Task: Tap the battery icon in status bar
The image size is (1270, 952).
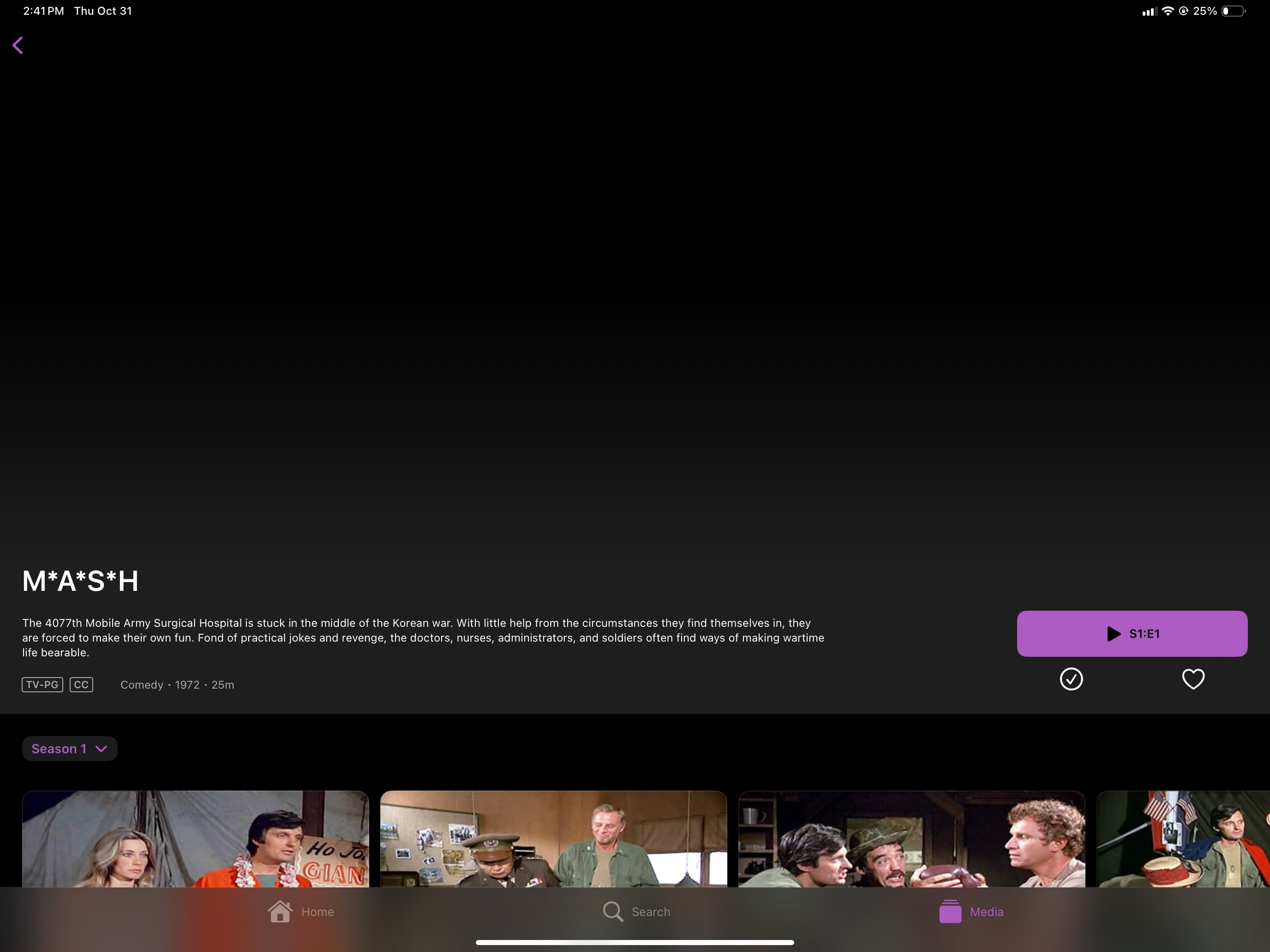Action: pos(1233,11)
